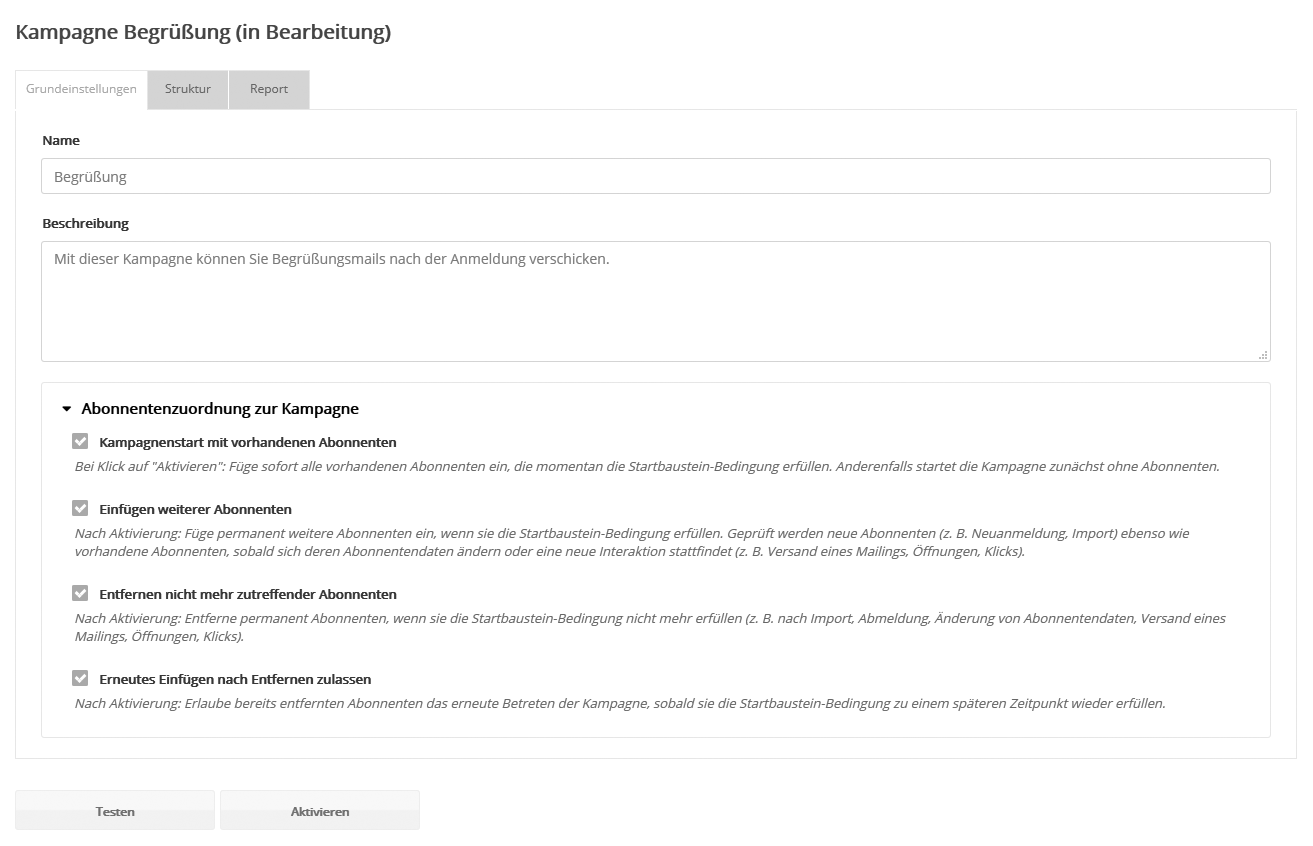The height and width of the screenshot is (846, 1313).
Task: Click into the Beschreibung text area
Action: [x=655, y=300]
